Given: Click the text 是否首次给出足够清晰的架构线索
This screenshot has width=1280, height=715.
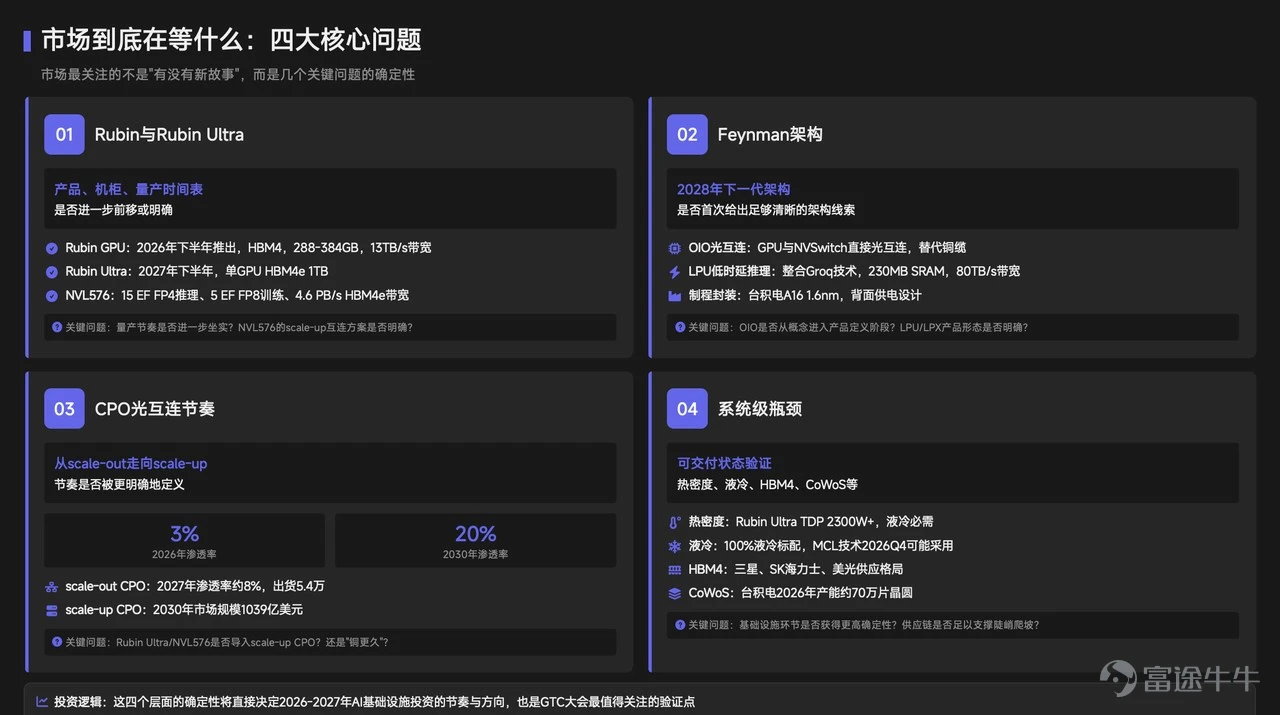Looking at the screenshot, I should 766,210.
